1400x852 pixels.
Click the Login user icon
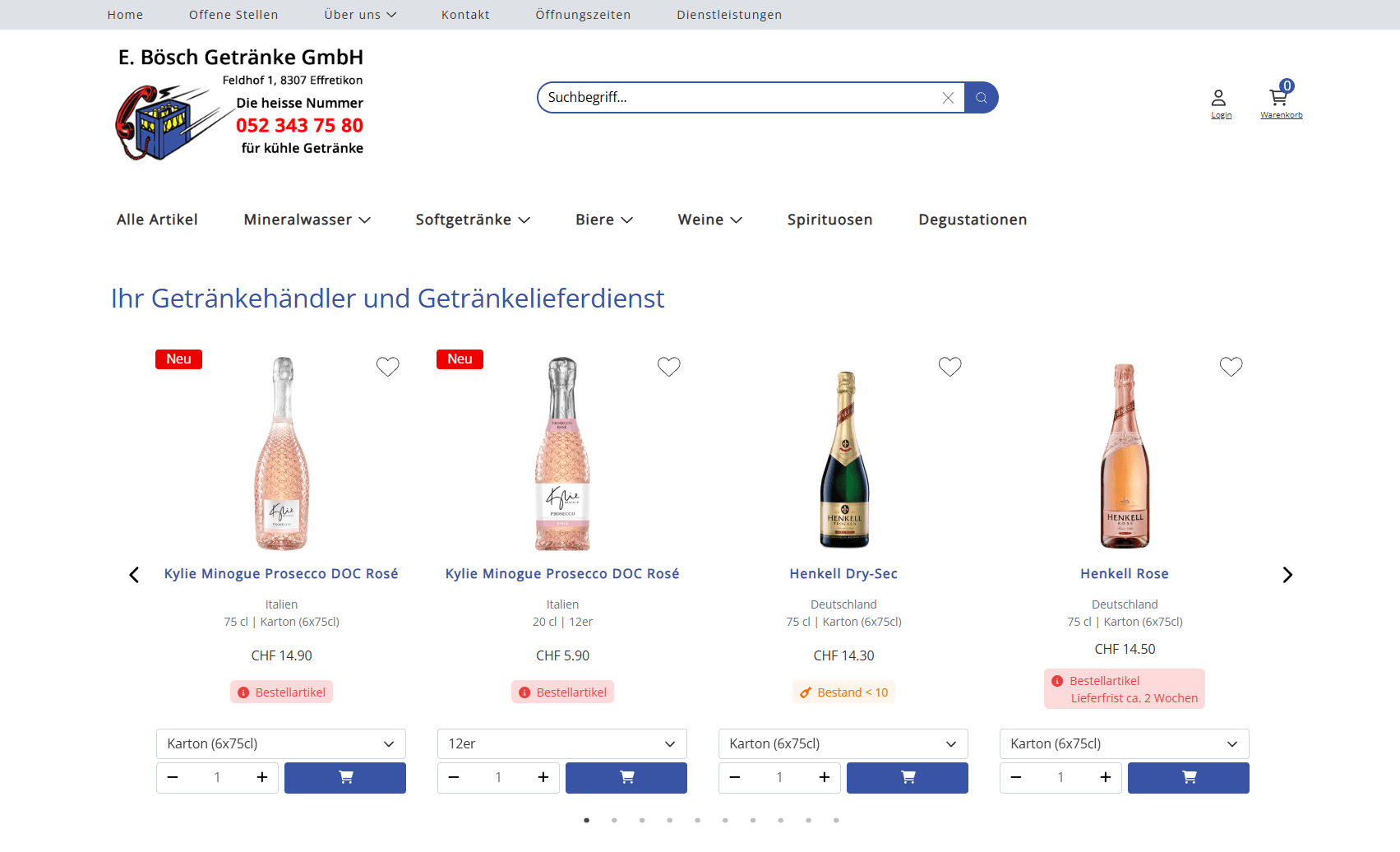[x=1220, y=97]
